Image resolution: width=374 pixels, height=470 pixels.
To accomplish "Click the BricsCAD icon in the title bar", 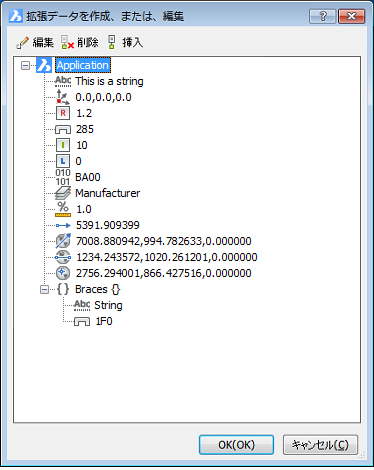I will click(15, 16).
